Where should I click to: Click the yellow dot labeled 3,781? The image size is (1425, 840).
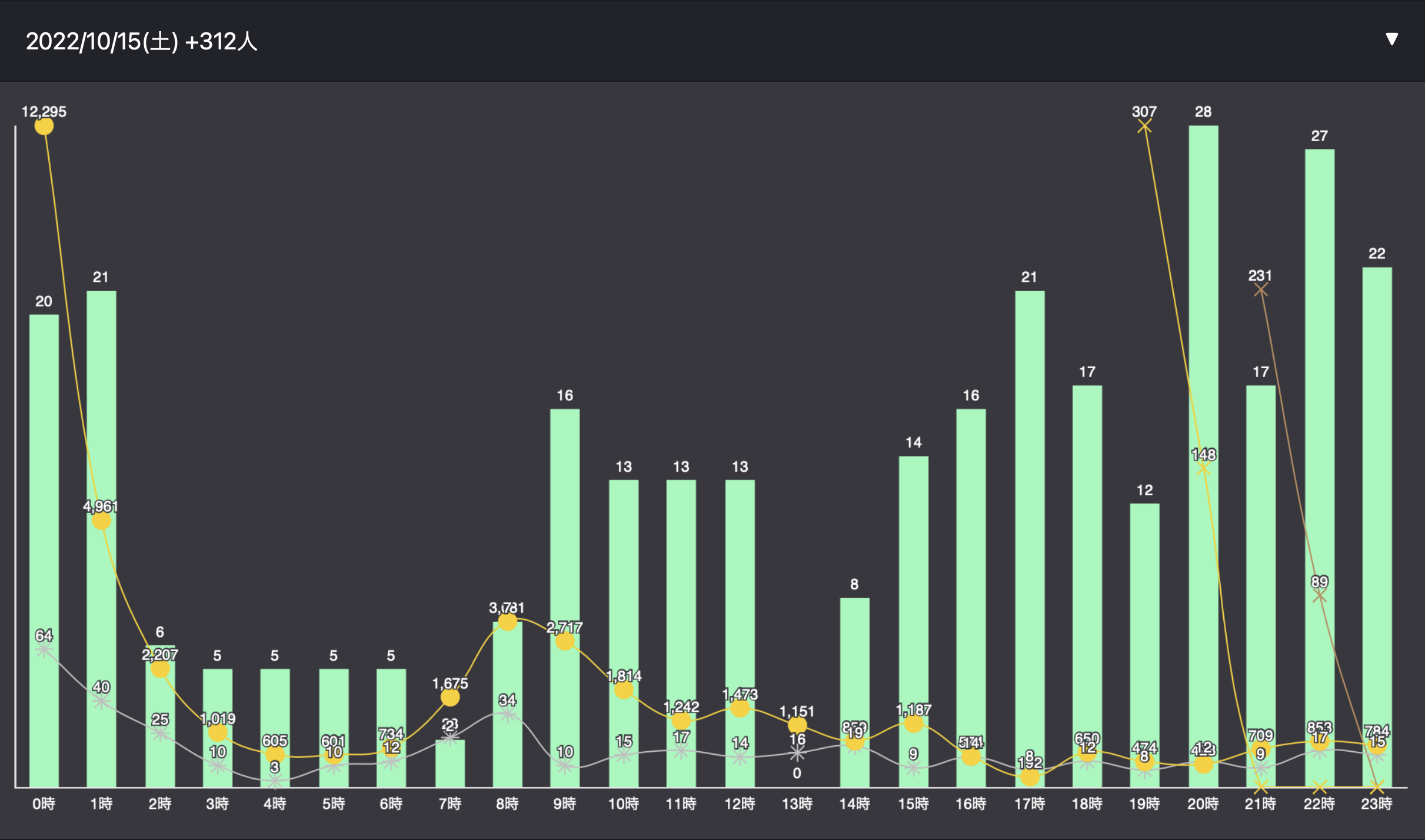[x=507, y=622]
